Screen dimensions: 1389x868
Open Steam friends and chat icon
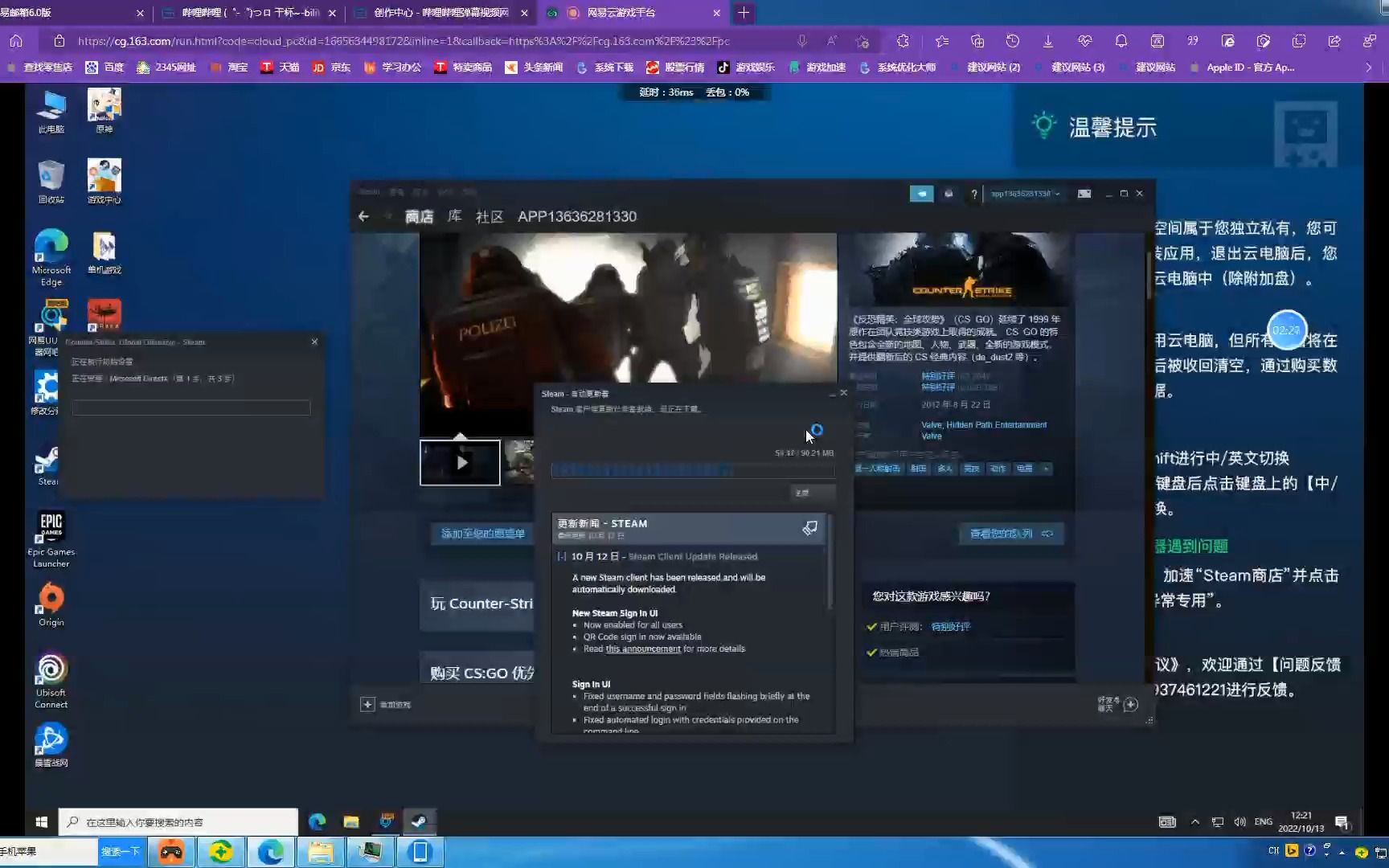click(x=1130, y=704)
